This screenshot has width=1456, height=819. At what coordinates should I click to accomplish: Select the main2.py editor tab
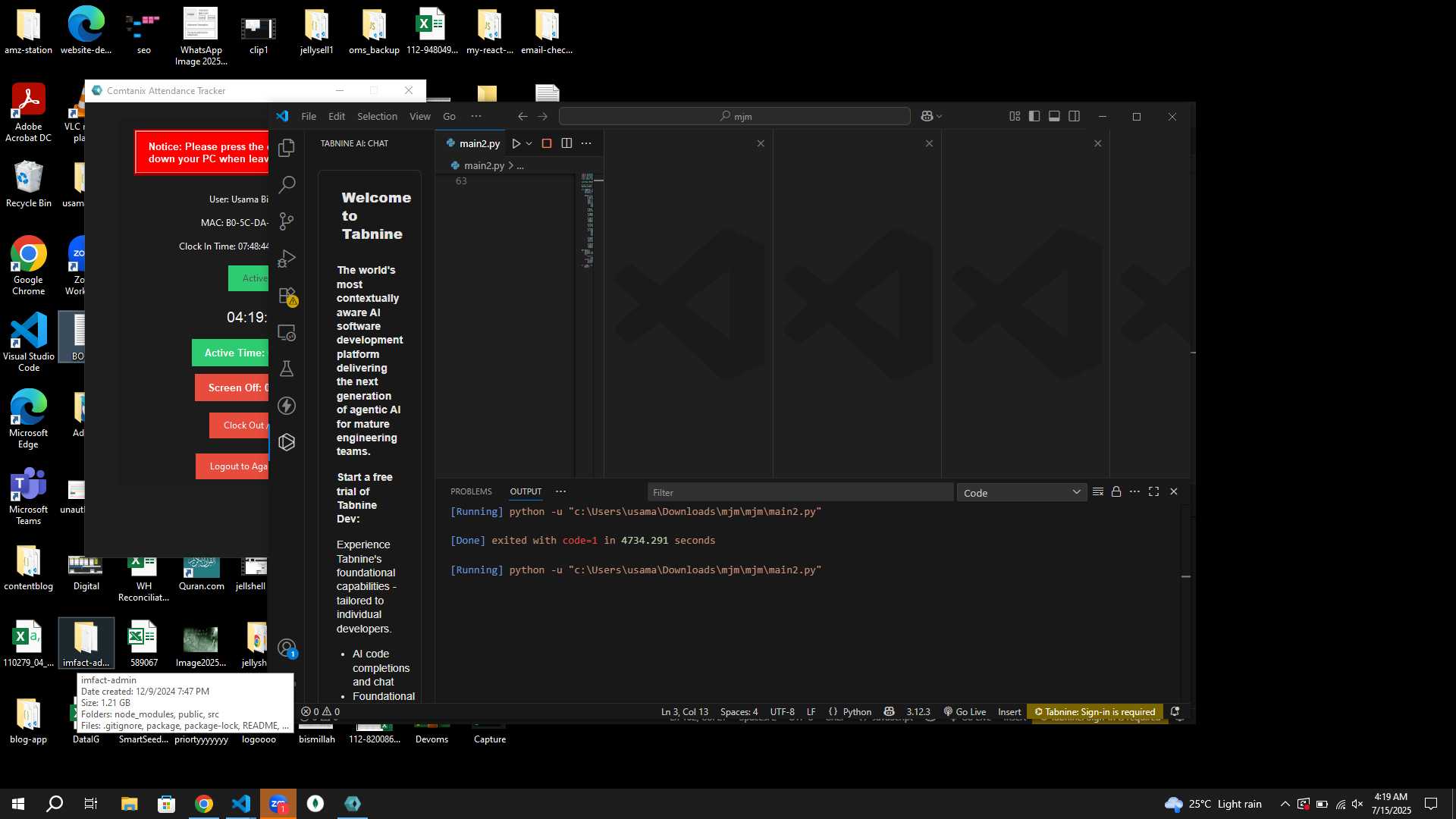[472, 143]
